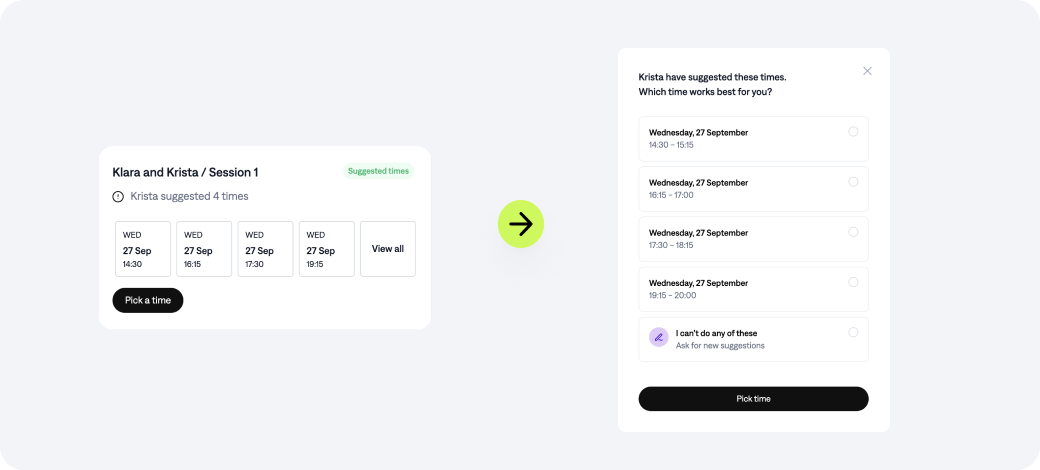Open View all suggested times

pos(388,249)
